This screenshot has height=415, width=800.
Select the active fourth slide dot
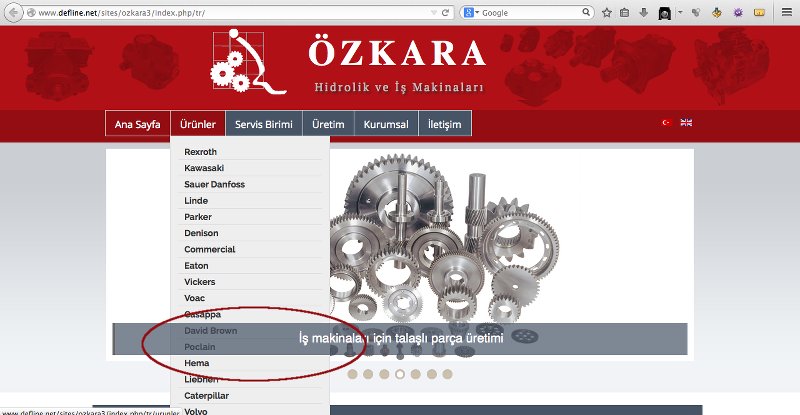[x=400, y=374]
